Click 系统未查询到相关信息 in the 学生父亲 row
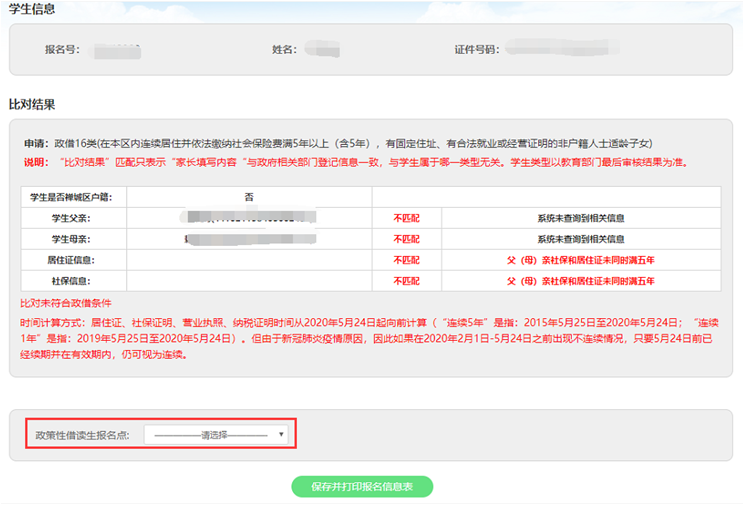Screen dimensions: 744x505 pos(581,218)
